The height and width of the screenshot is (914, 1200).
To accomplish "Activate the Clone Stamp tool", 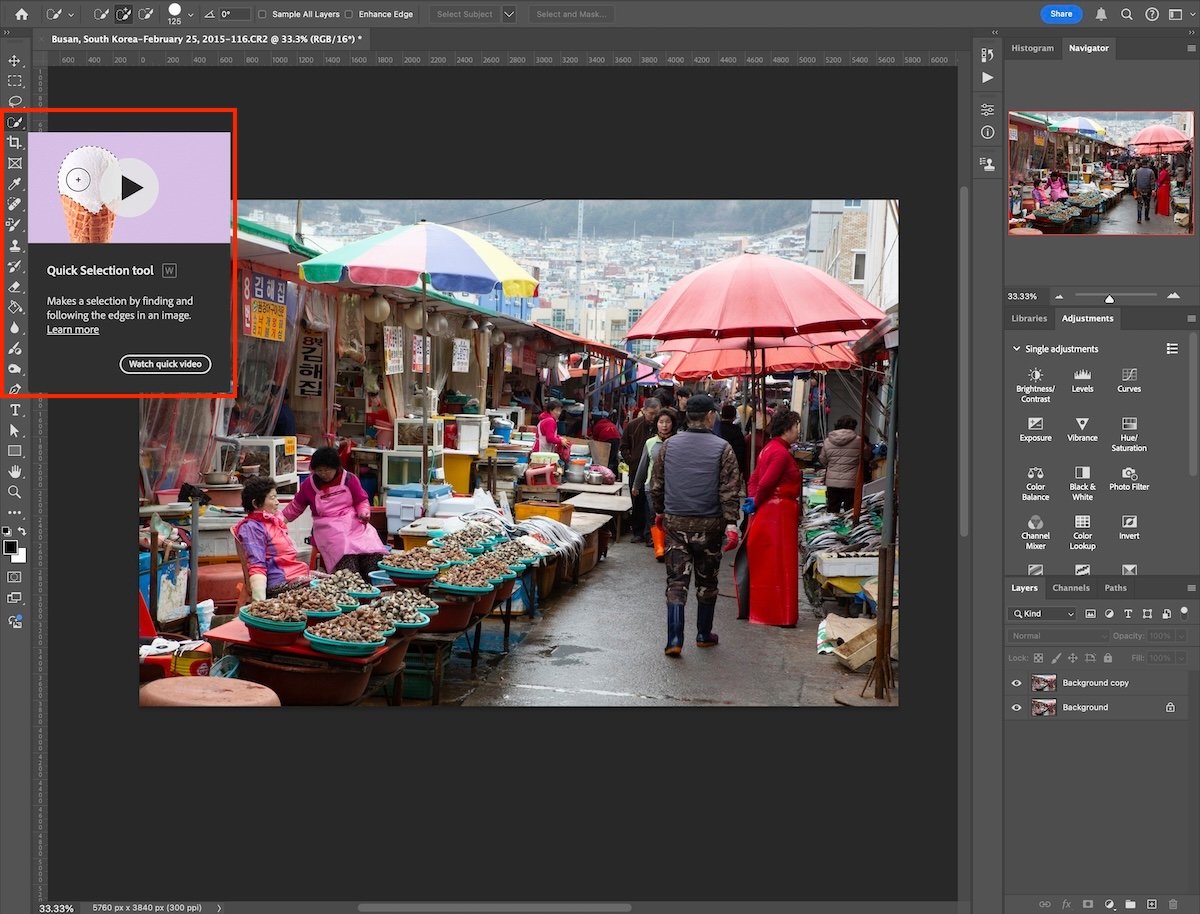I will click(x=14, y=246).
